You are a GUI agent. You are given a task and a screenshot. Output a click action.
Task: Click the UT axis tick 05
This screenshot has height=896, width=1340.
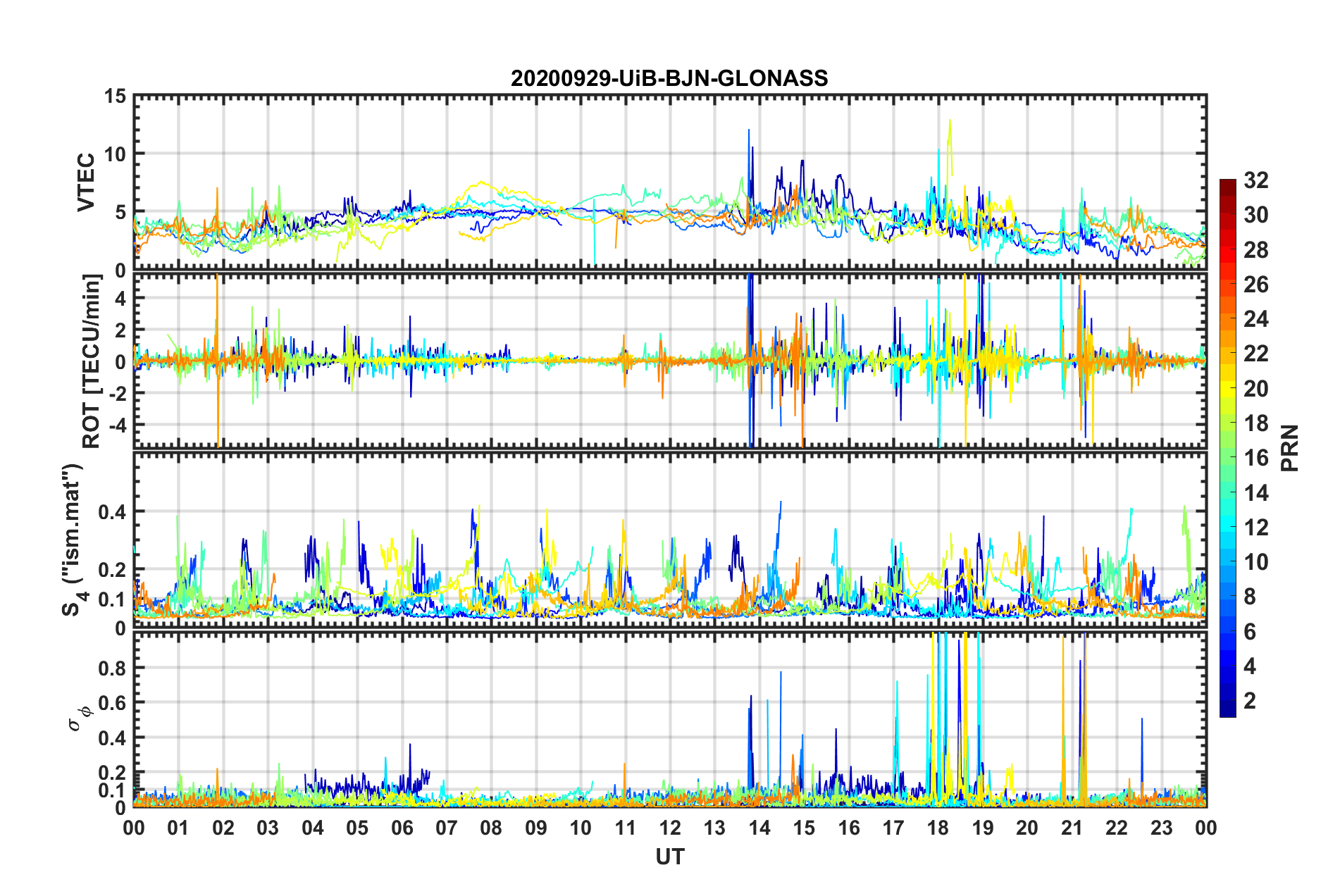tap(357, 828)
